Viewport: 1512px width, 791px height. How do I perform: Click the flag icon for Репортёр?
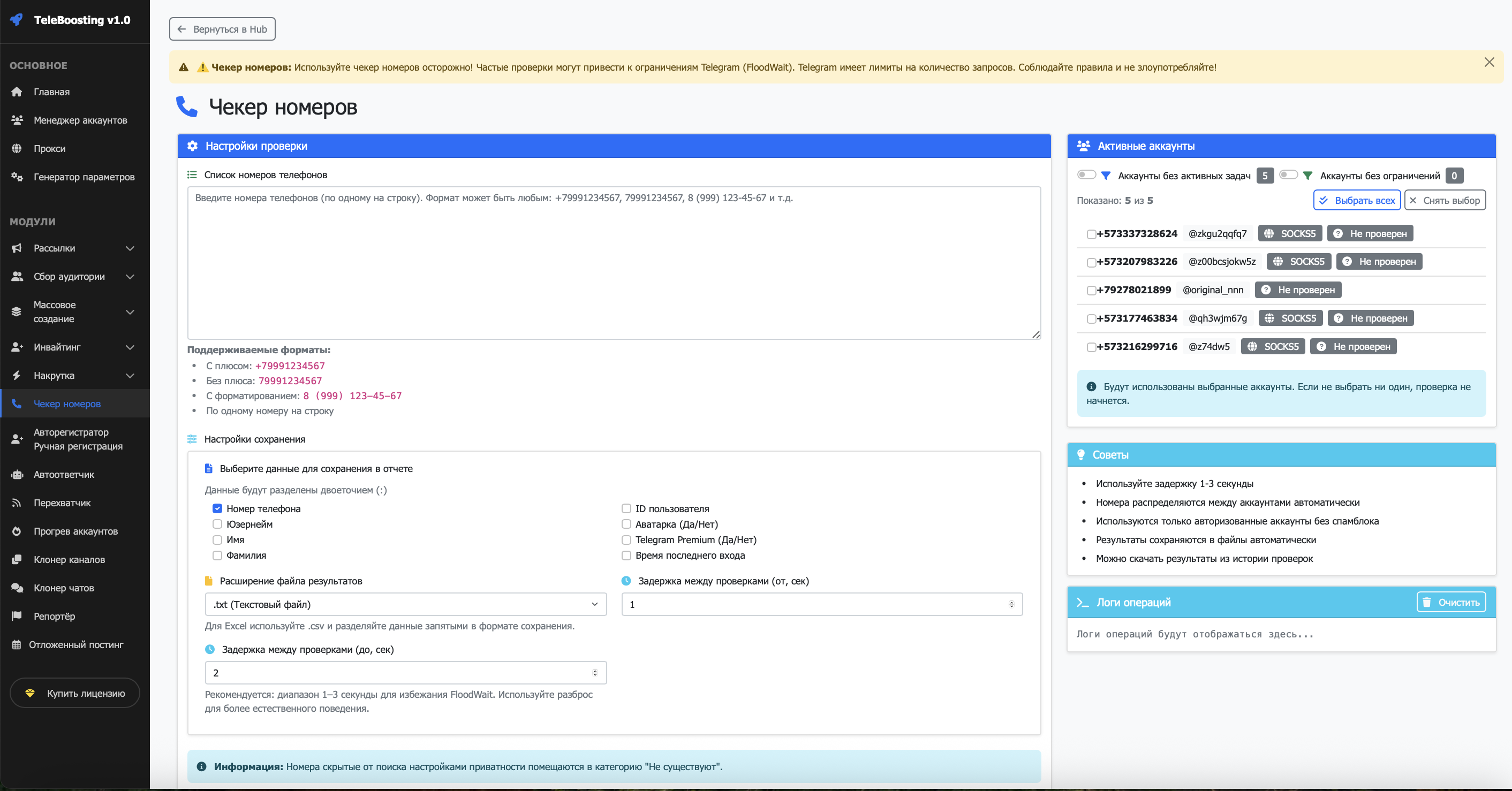[x=17, y=616]
